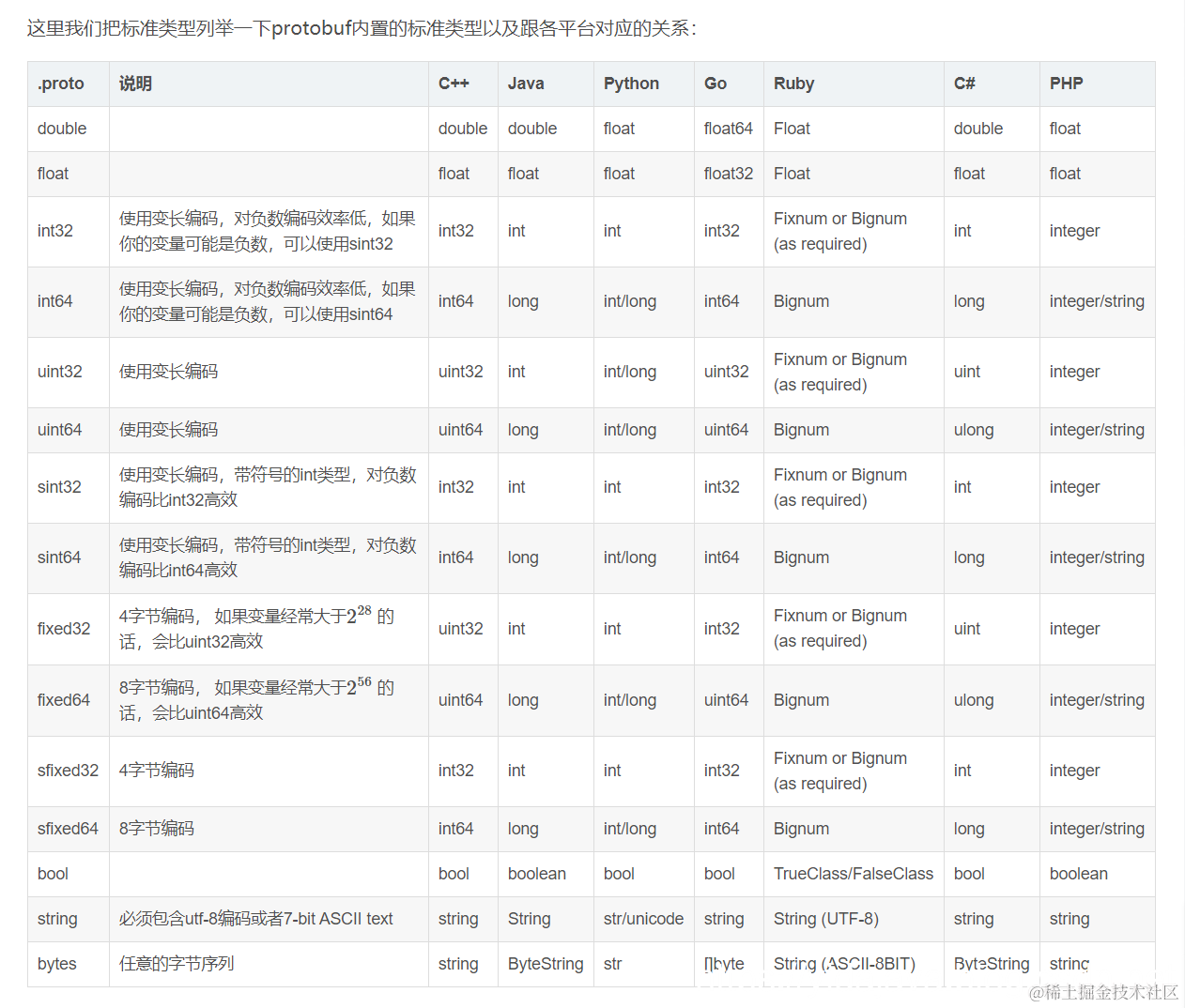Screen dimensions: 1185x1008
Task: Select 'sfixed32' in the .proto column
Action: (x=68, y=771)
